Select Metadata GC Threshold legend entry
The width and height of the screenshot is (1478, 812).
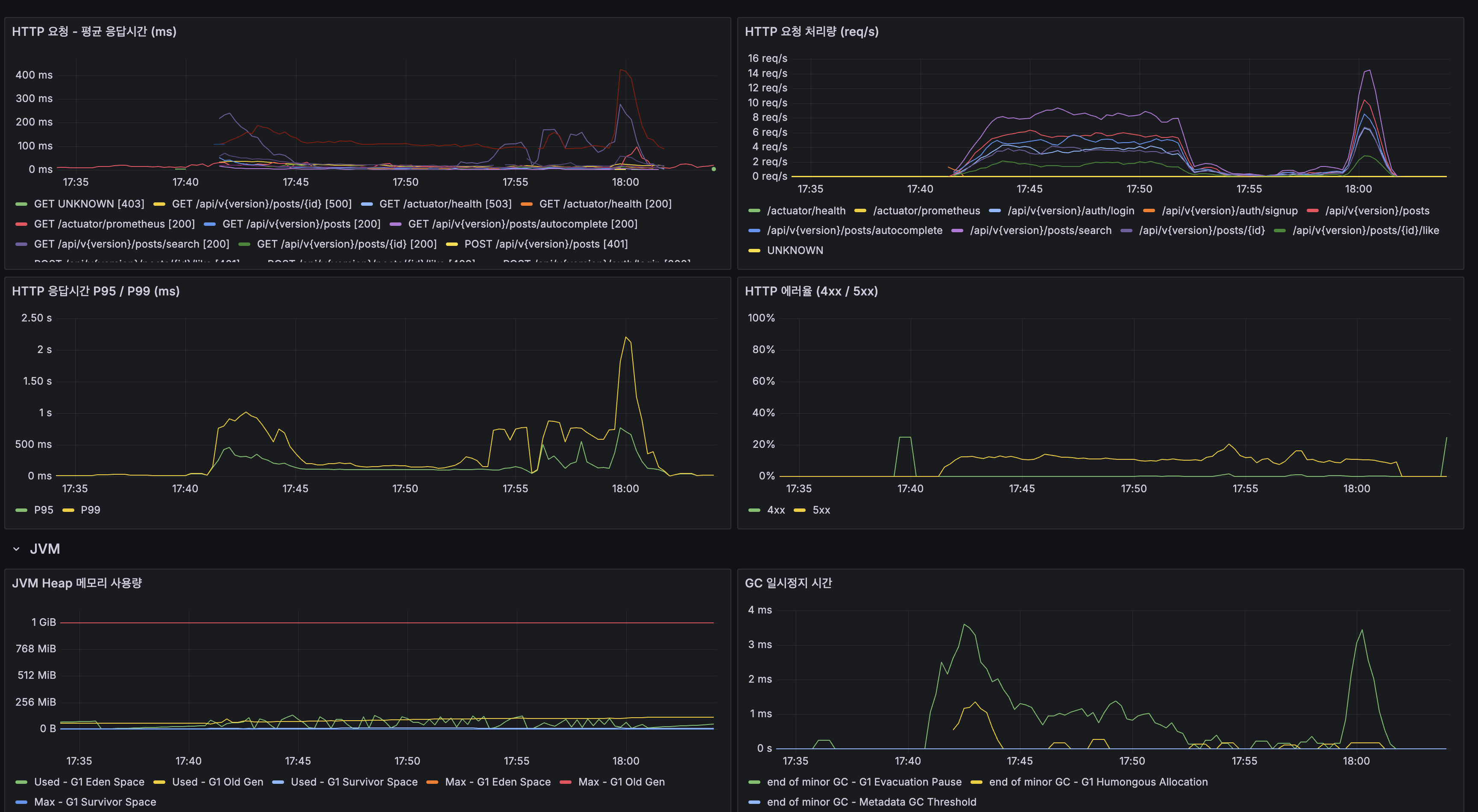[871, 802]
